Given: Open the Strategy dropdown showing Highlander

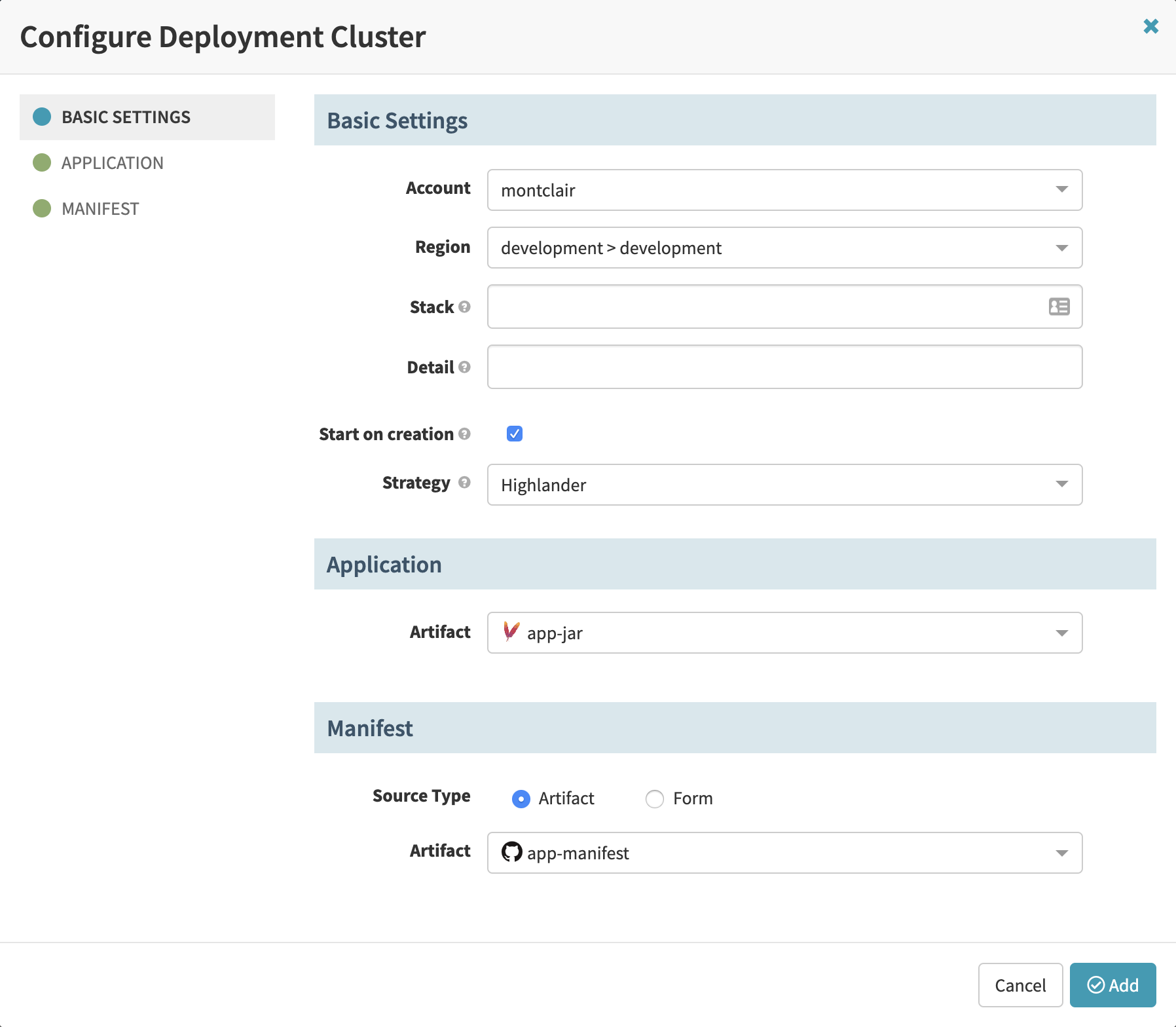Looking at the screenshot, I should click(784, 485).
